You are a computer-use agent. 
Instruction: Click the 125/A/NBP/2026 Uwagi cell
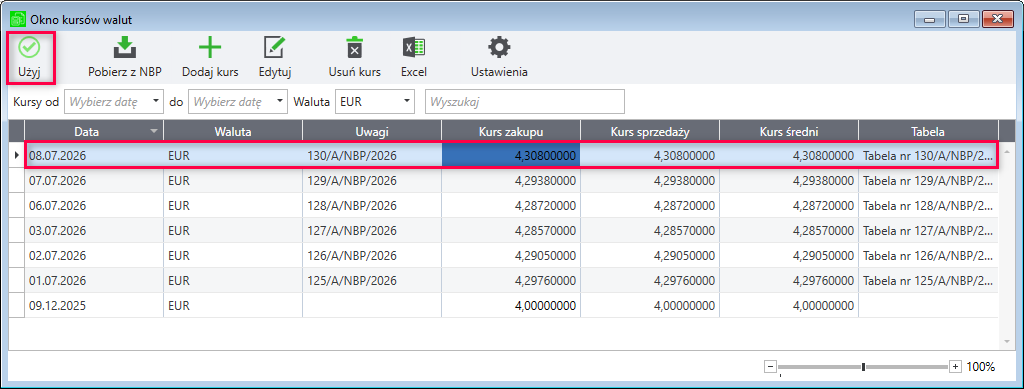pyautogui.click(x=372, y=281)
